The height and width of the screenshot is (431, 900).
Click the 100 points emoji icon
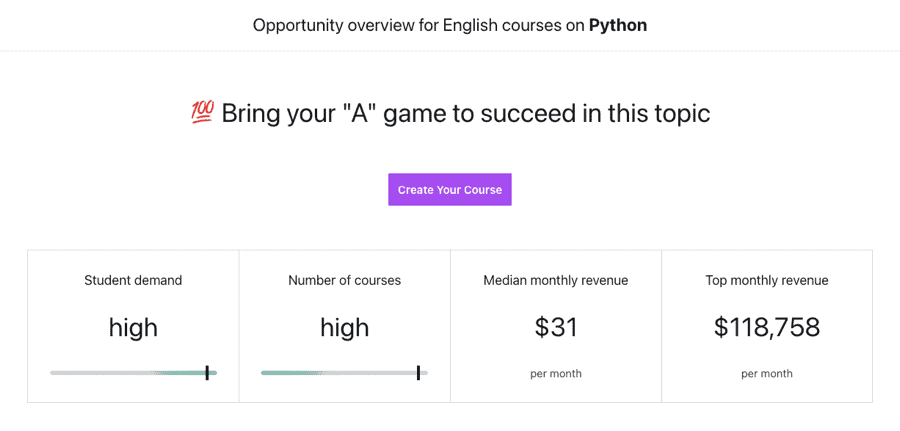(202, 113)
